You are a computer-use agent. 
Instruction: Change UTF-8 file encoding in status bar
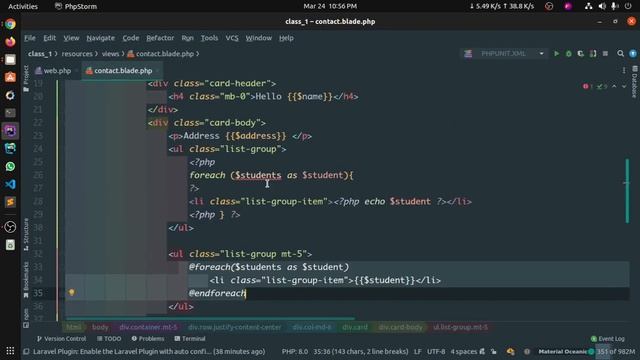pos(436,351)
